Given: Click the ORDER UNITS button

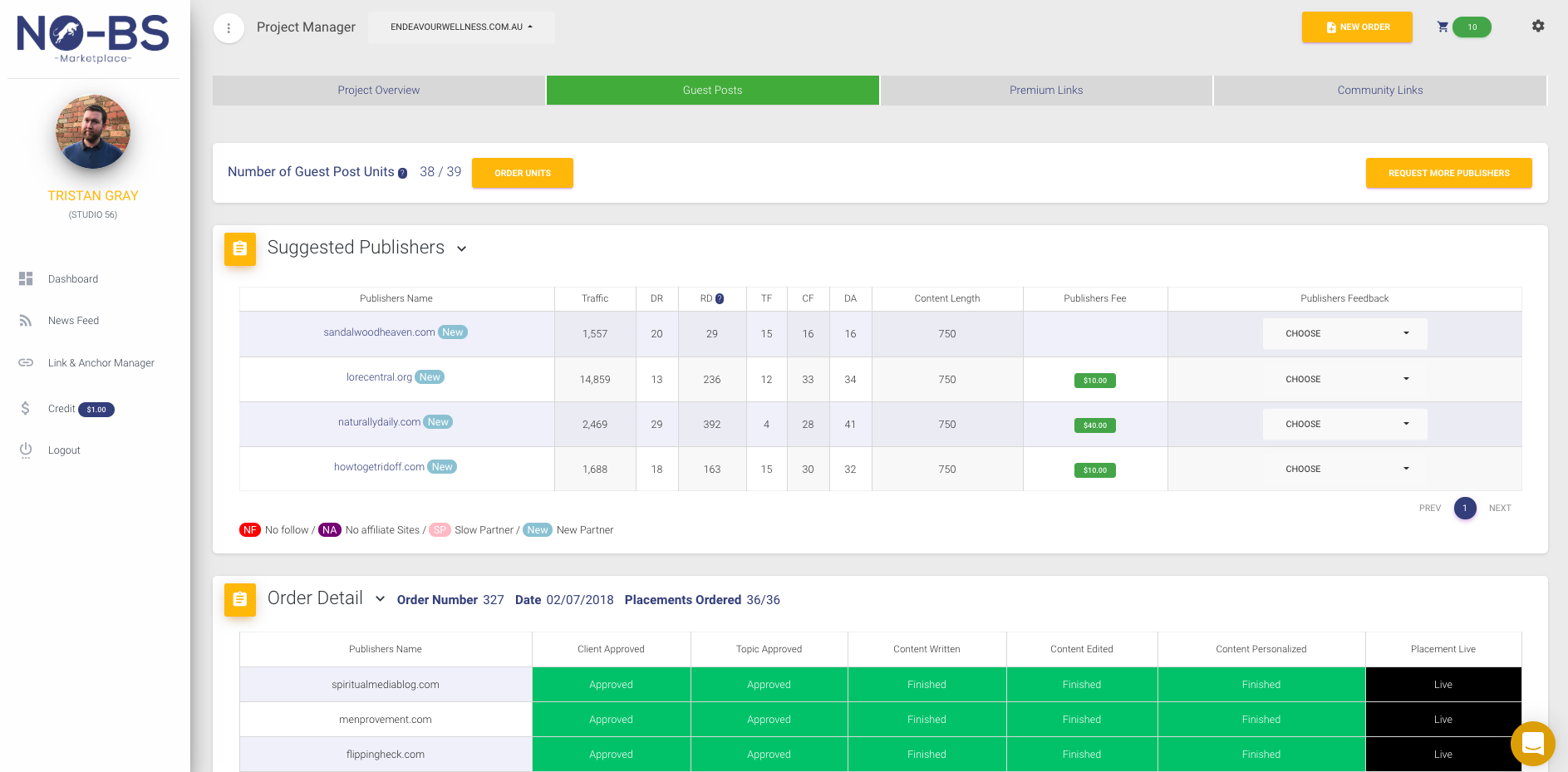Looking at the screenshot, I should [x=523, y=173].
